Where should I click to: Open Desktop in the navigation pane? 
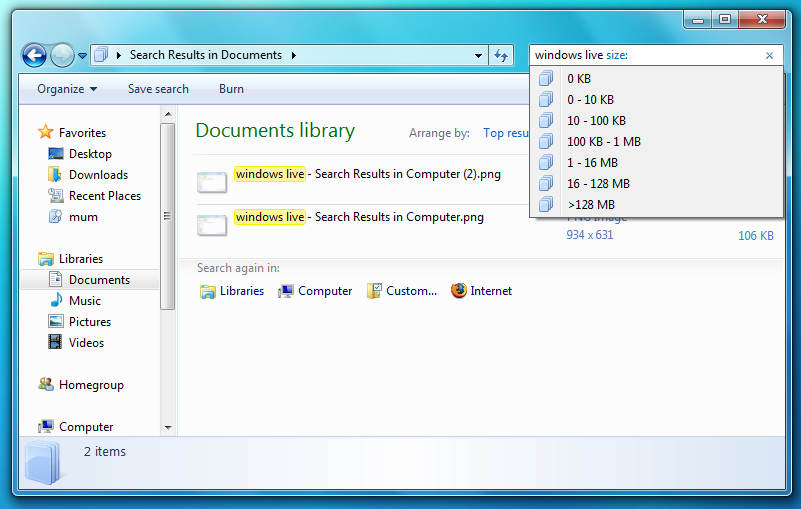(x=90, y=153)
